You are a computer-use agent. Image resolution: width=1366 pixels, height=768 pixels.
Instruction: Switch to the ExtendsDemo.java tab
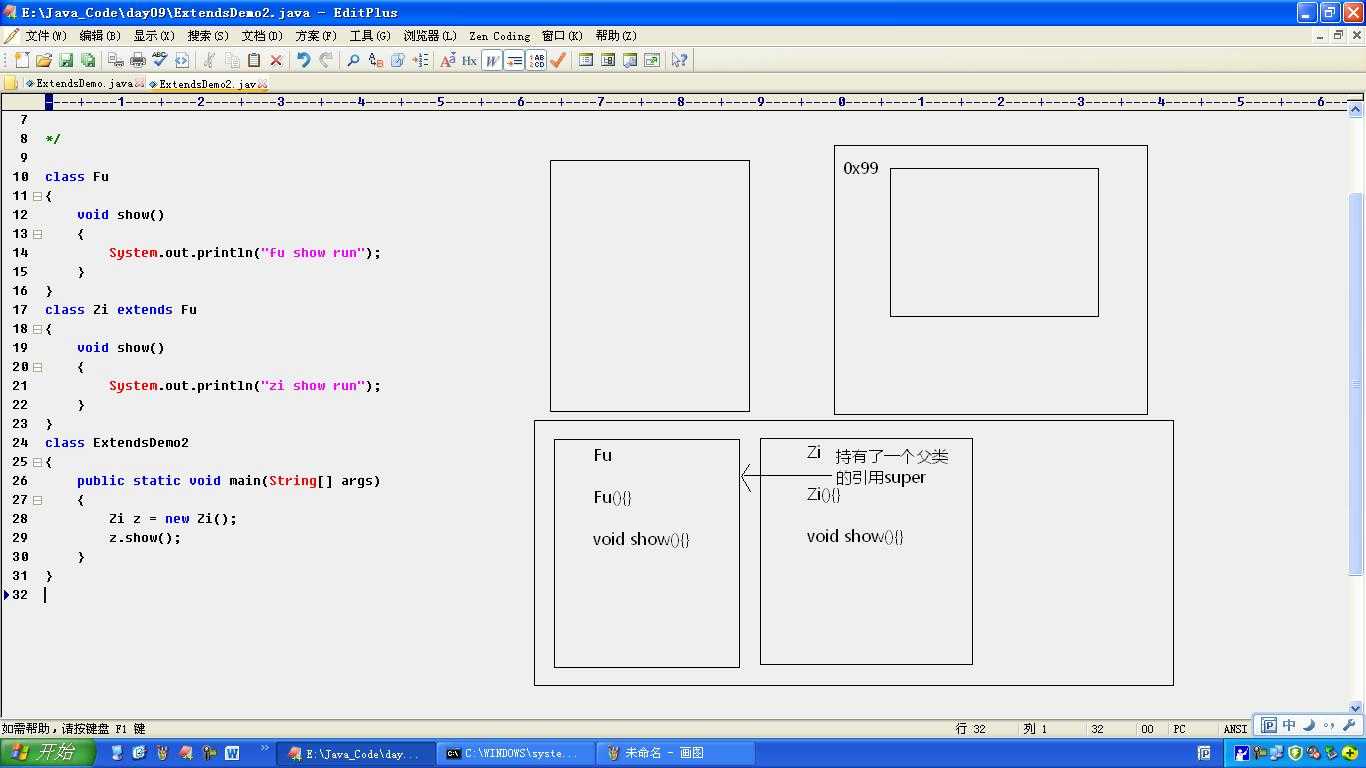tap(84, 84)
